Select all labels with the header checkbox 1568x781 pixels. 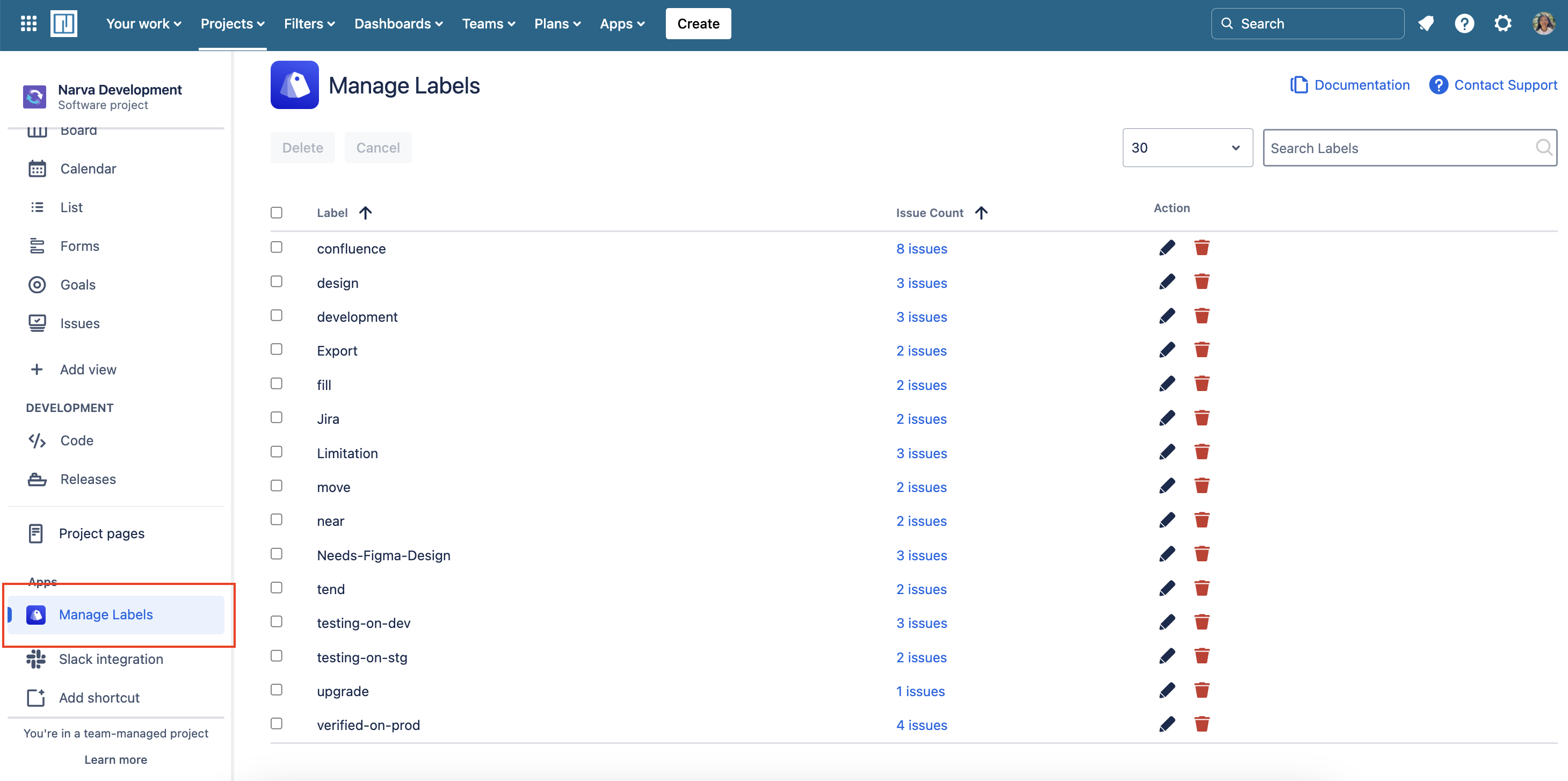click(x=277, y=213)
